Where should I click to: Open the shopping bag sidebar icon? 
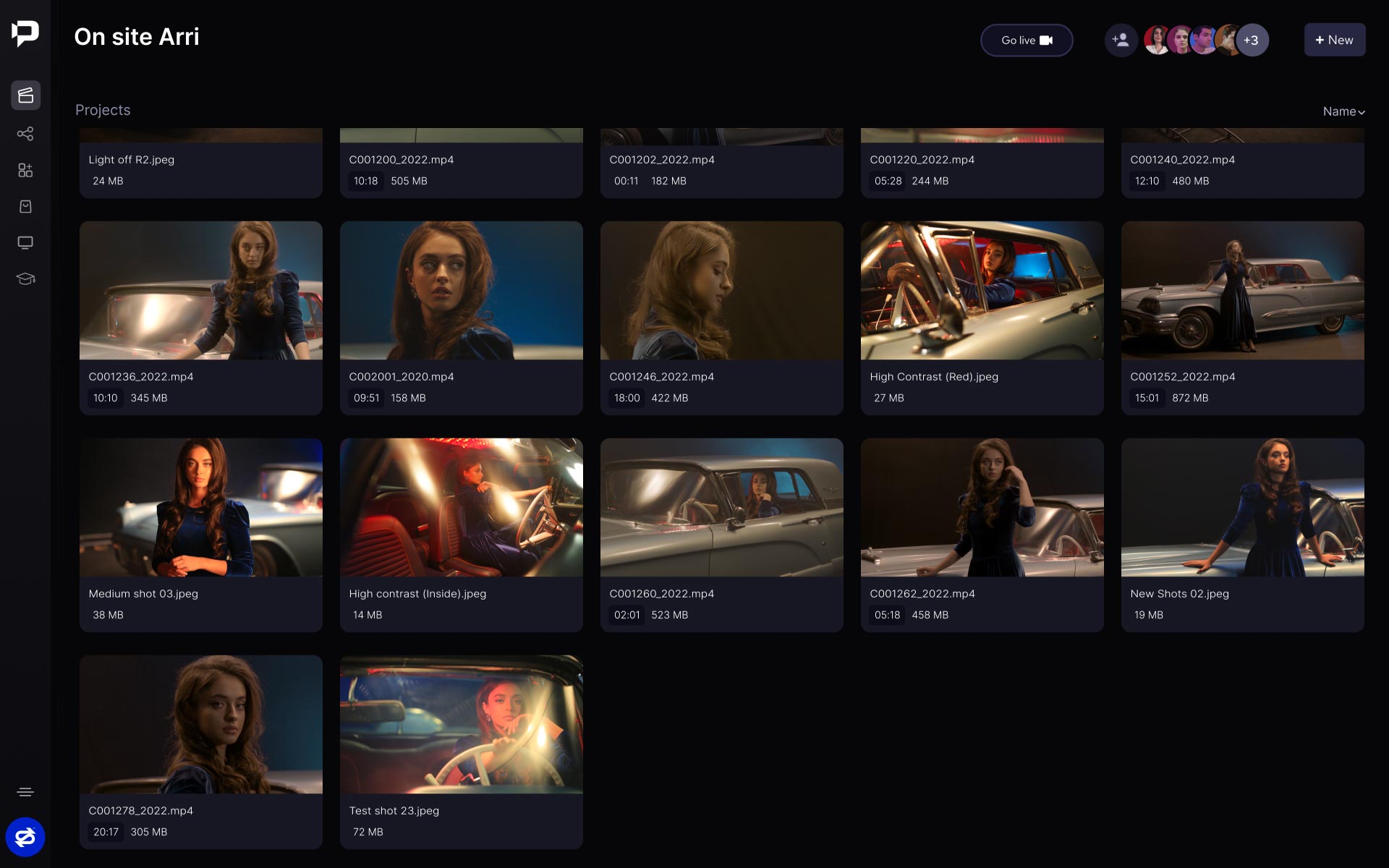(x=25, y=206)
